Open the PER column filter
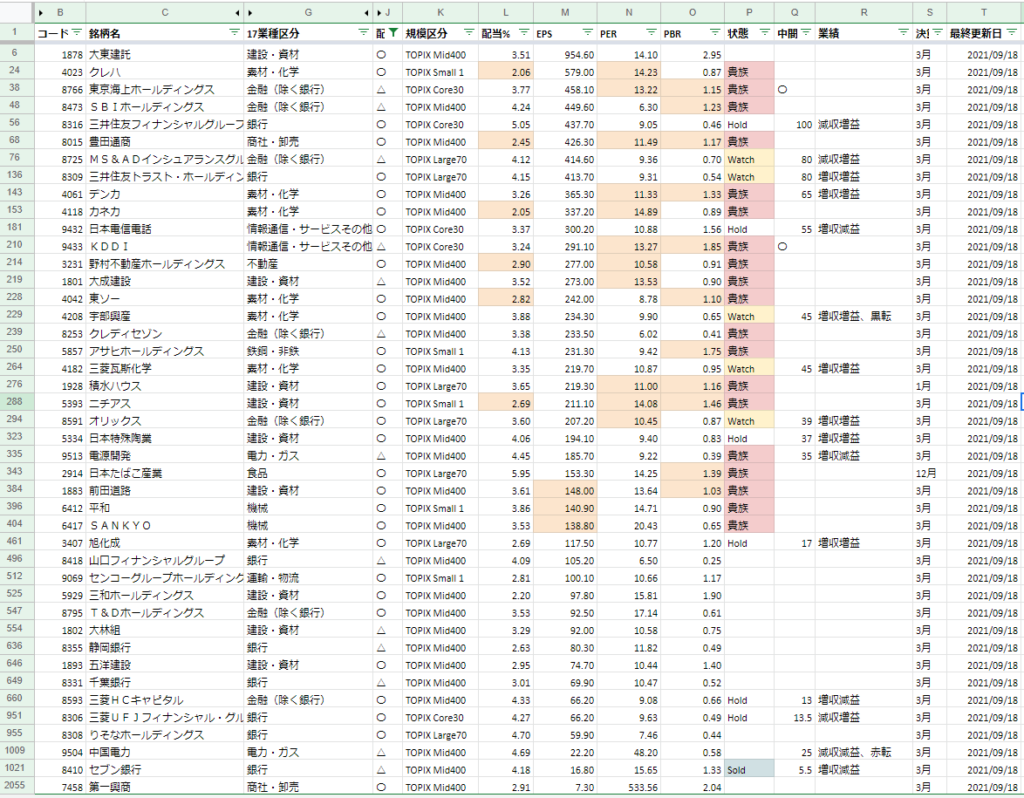1024x798 pixels. coord(651,33)
